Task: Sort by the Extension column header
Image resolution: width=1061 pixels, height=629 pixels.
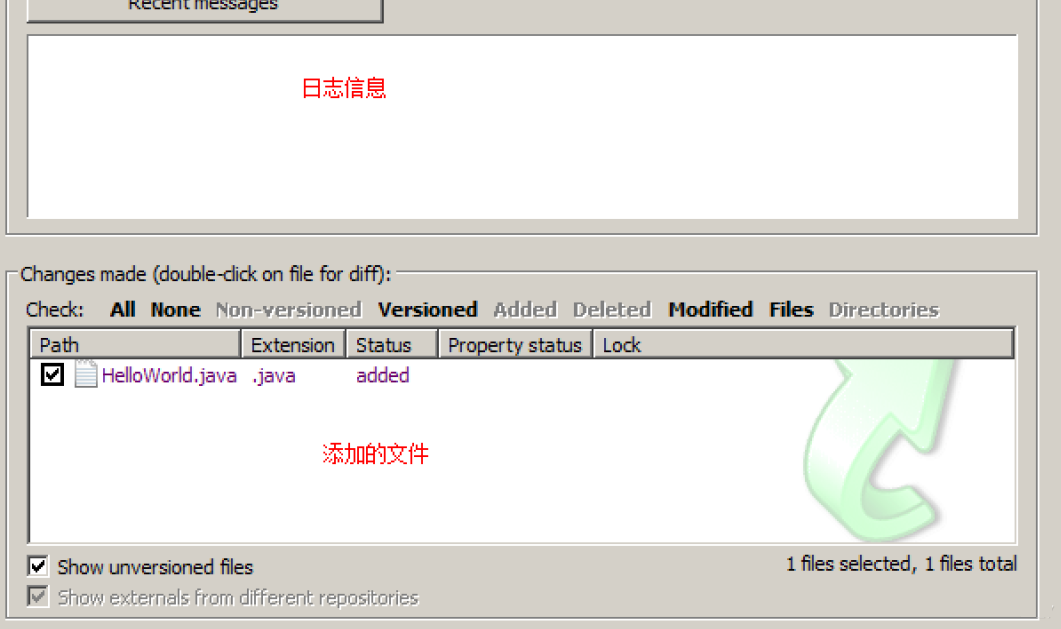Action: [x=293, y=344]
